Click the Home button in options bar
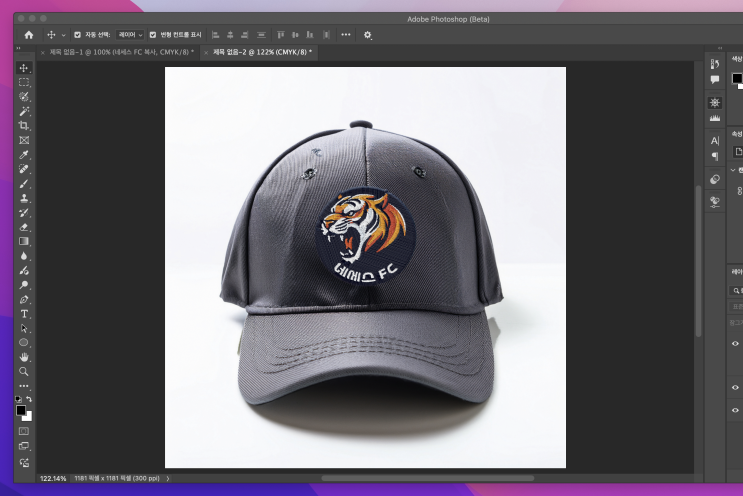This screenshot has height=496, width=743. (29, 34)
